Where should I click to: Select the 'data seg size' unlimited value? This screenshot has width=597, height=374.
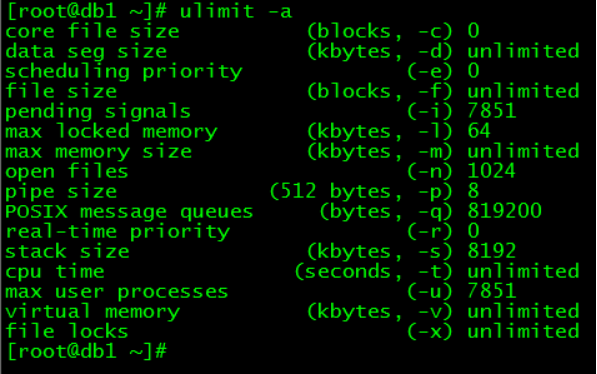523,51
